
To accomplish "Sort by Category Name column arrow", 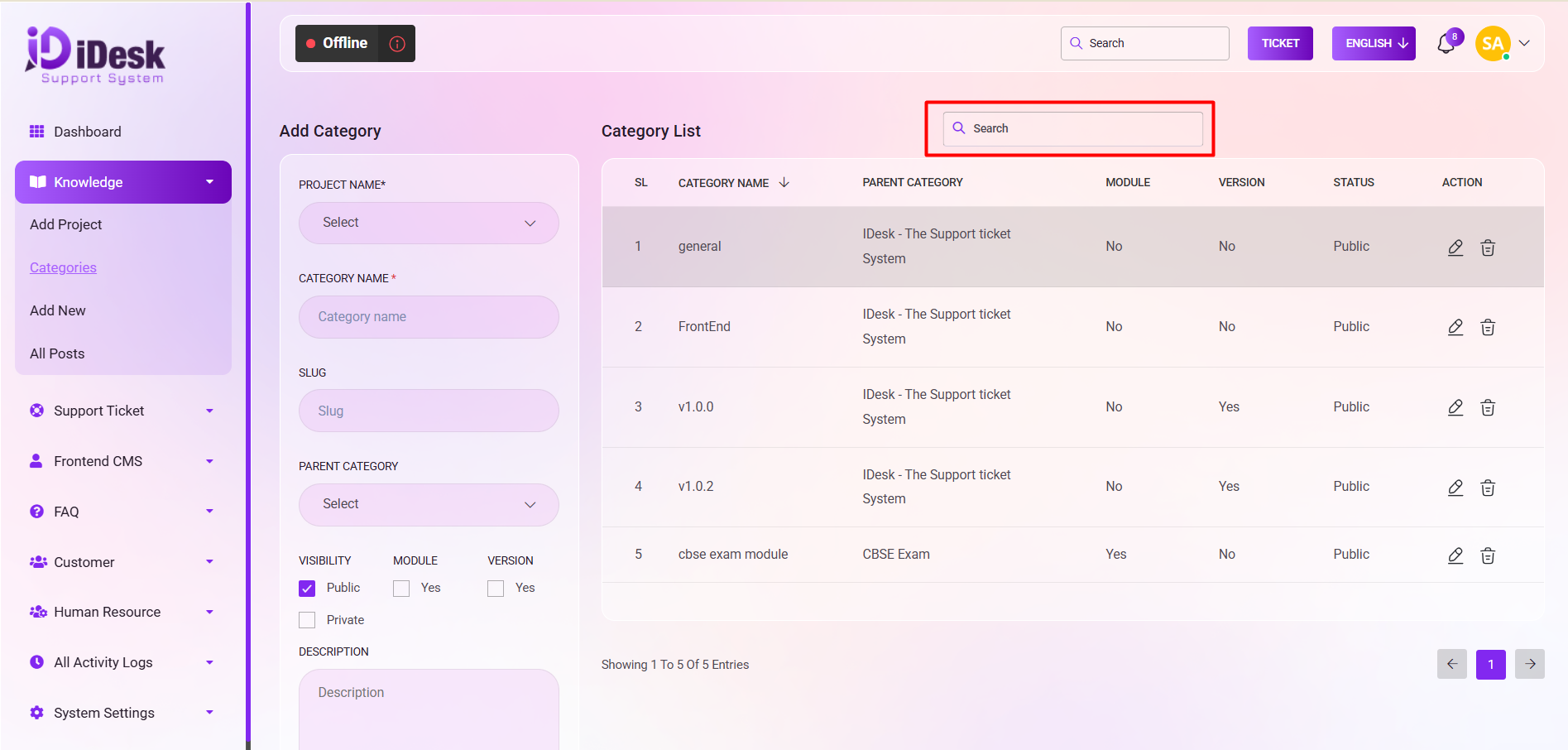I will (784, 182).
